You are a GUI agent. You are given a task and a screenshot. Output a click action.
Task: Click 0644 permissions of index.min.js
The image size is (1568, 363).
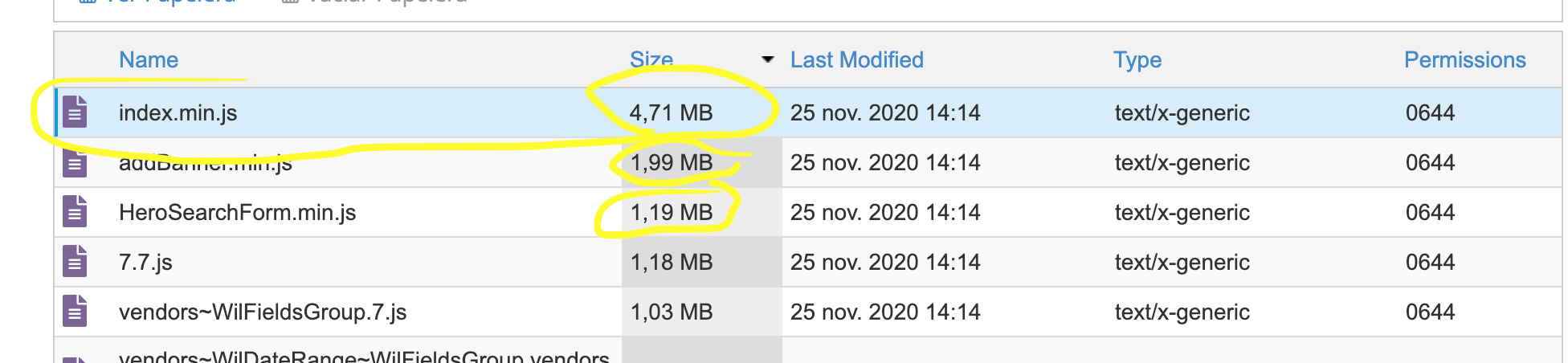pyautogui.click(x=1431, y=113)
